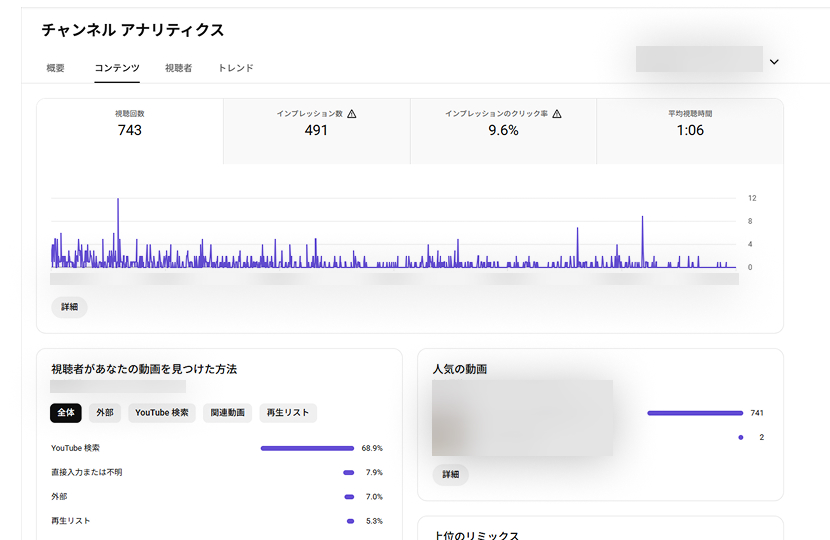Select the 平均視聴時間 metric card
Screen dimensions: 830x540
point(690,131)
